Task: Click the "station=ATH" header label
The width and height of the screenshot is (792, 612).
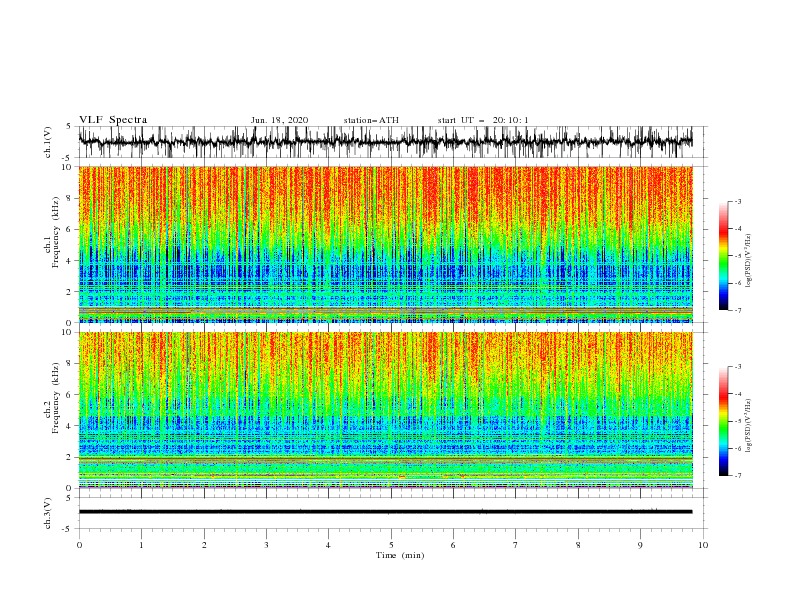Action: (x=371, y=120)
